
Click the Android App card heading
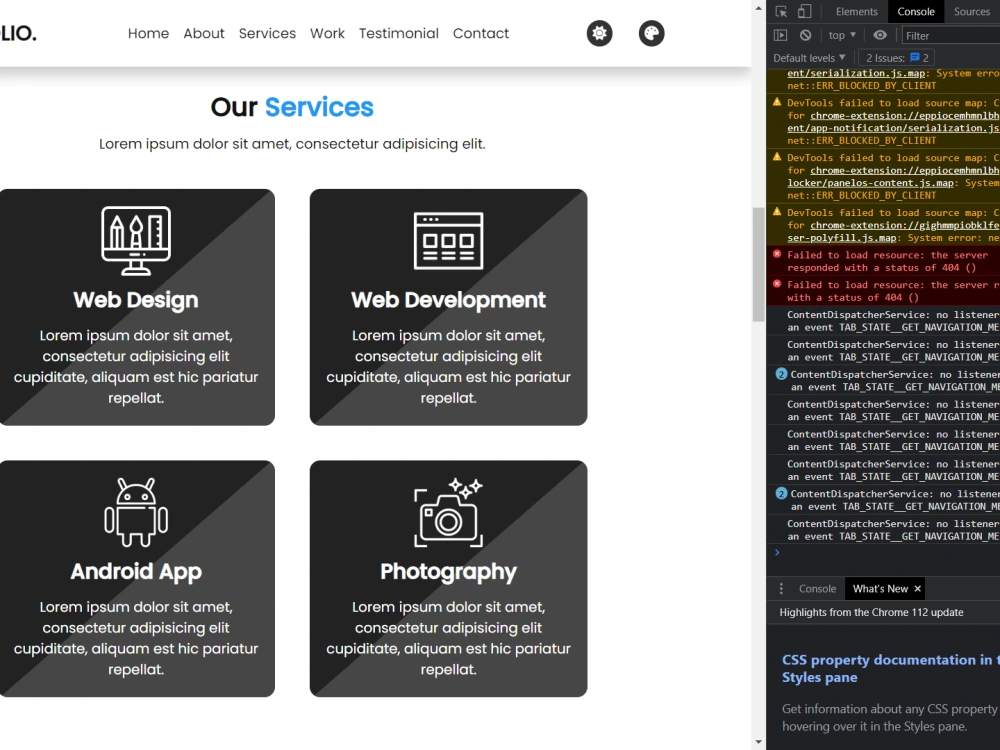tap(136, 571)
